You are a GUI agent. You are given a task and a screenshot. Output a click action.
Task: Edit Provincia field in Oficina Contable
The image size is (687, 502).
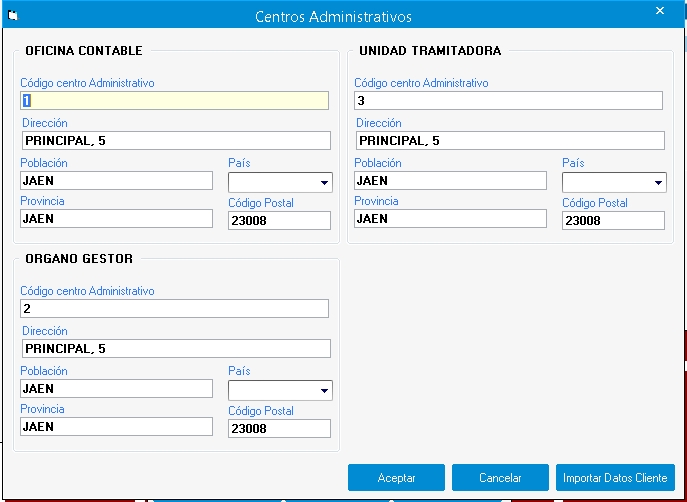pos(117,219)
